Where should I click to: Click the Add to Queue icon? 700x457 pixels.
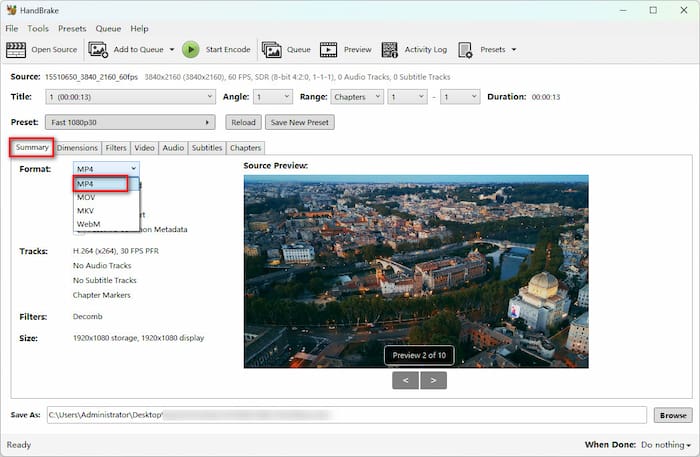tap(98, 50)
